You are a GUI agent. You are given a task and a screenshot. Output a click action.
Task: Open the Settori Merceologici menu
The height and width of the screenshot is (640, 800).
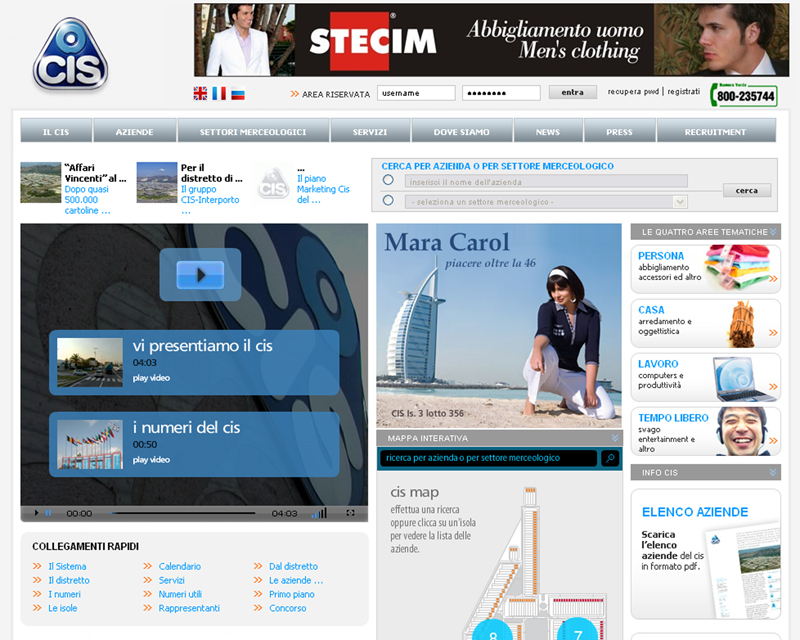(253, 131)
